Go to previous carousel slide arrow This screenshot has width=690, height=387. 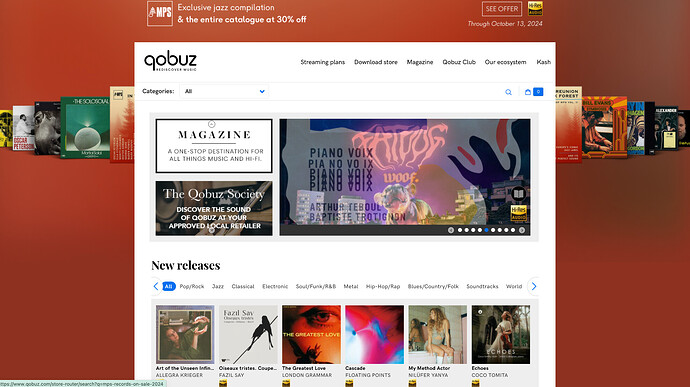point(451,230)
